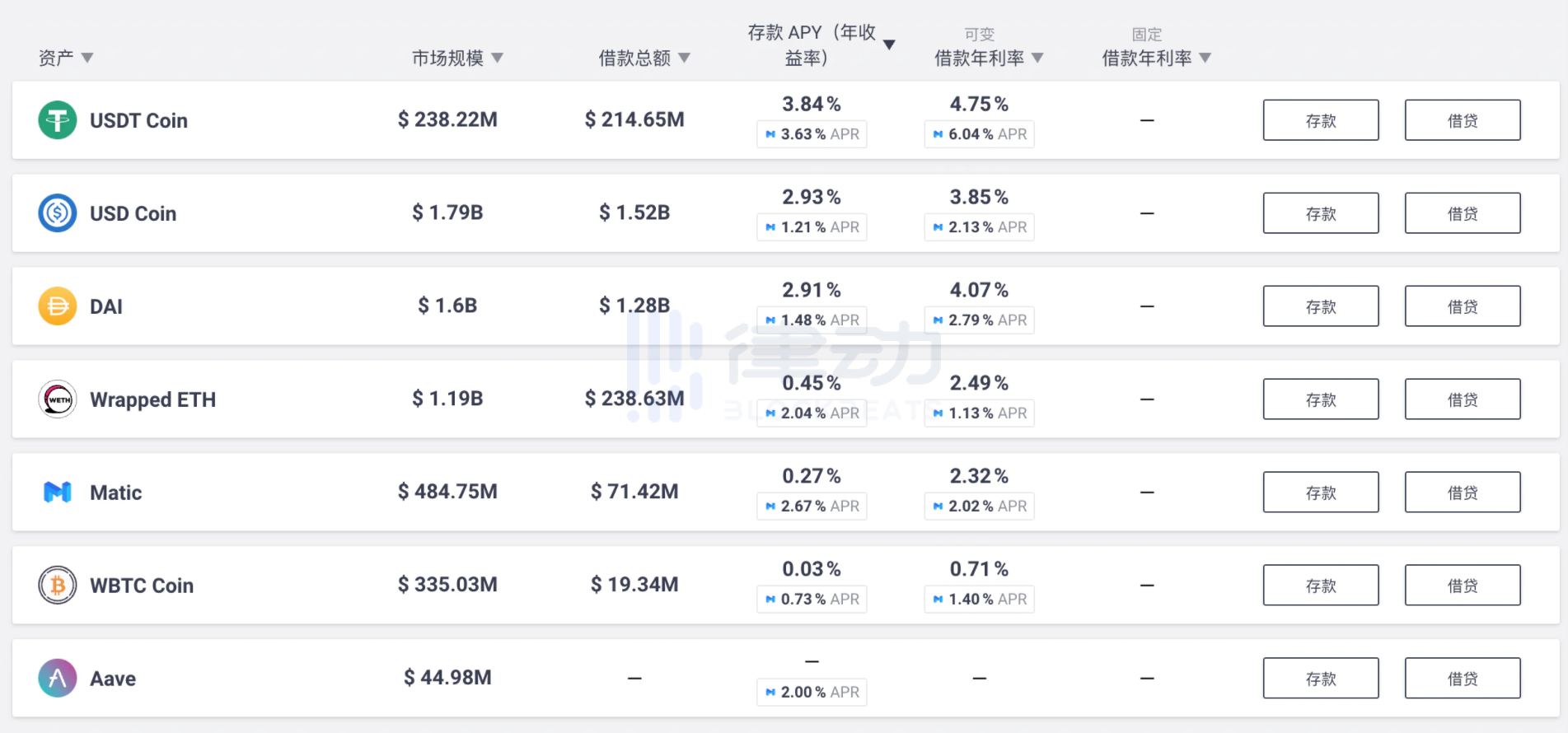The image size is (1568, 733).
Task: Open the Matic asset name link
Action: [115, 493]
